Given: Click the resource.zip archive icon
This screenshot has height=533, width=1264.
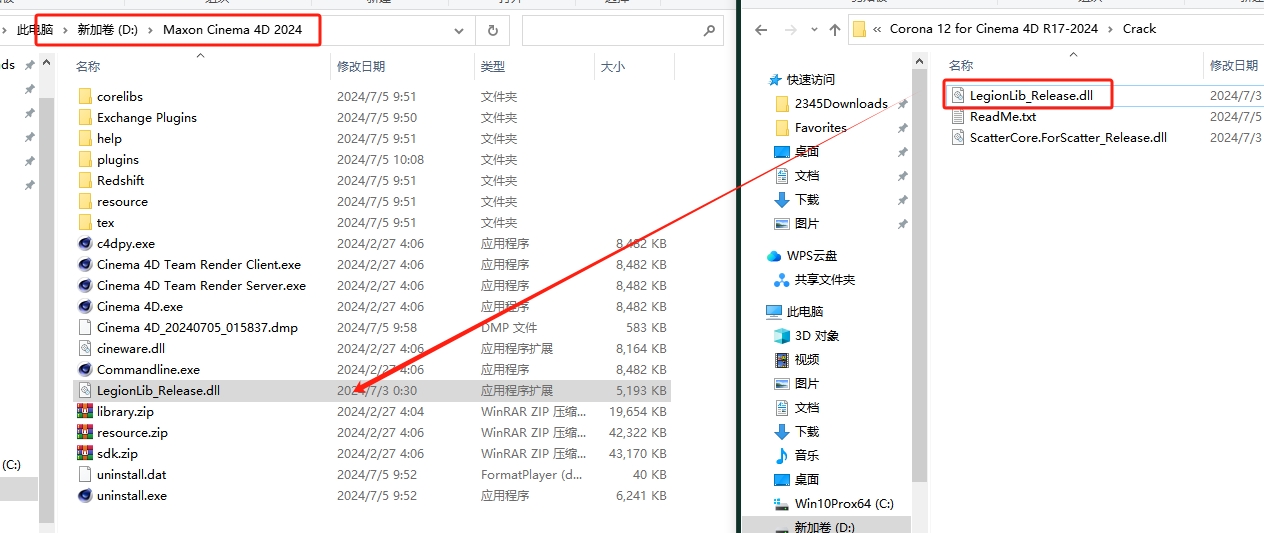Looking at the screenshot, I should [x=85, y=432].
